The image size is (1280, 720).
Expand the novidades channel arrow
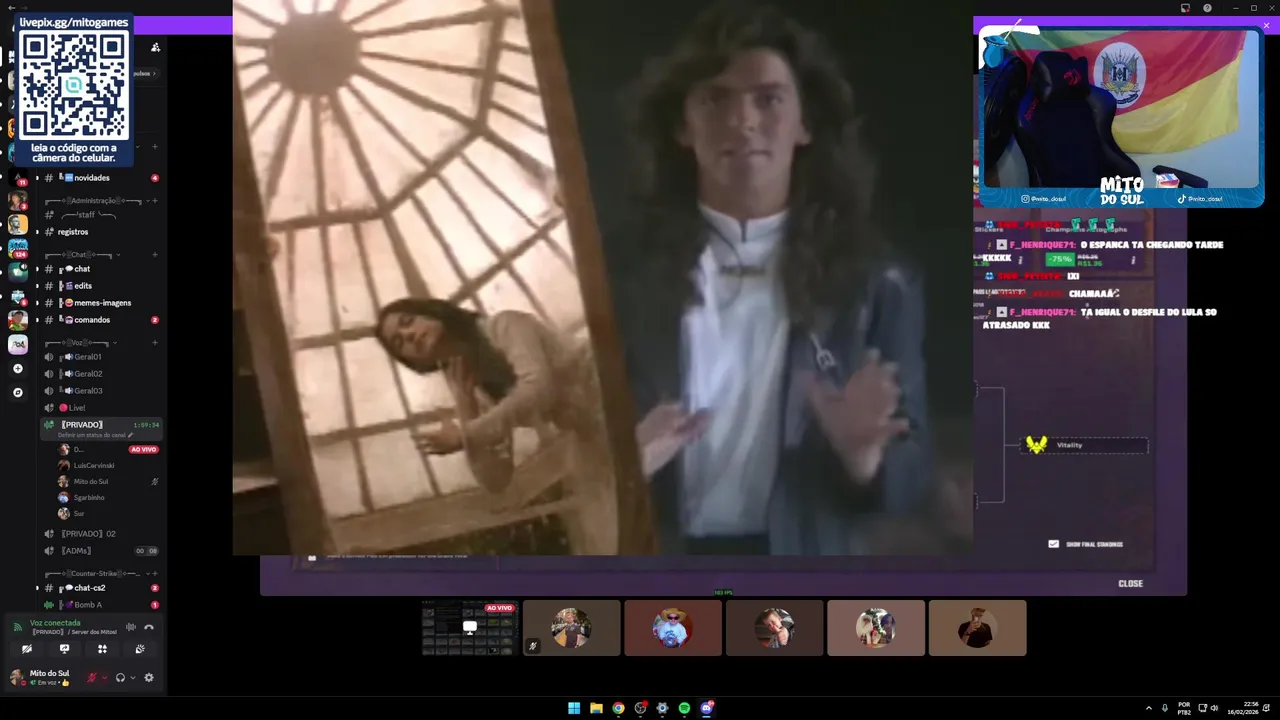37,178
